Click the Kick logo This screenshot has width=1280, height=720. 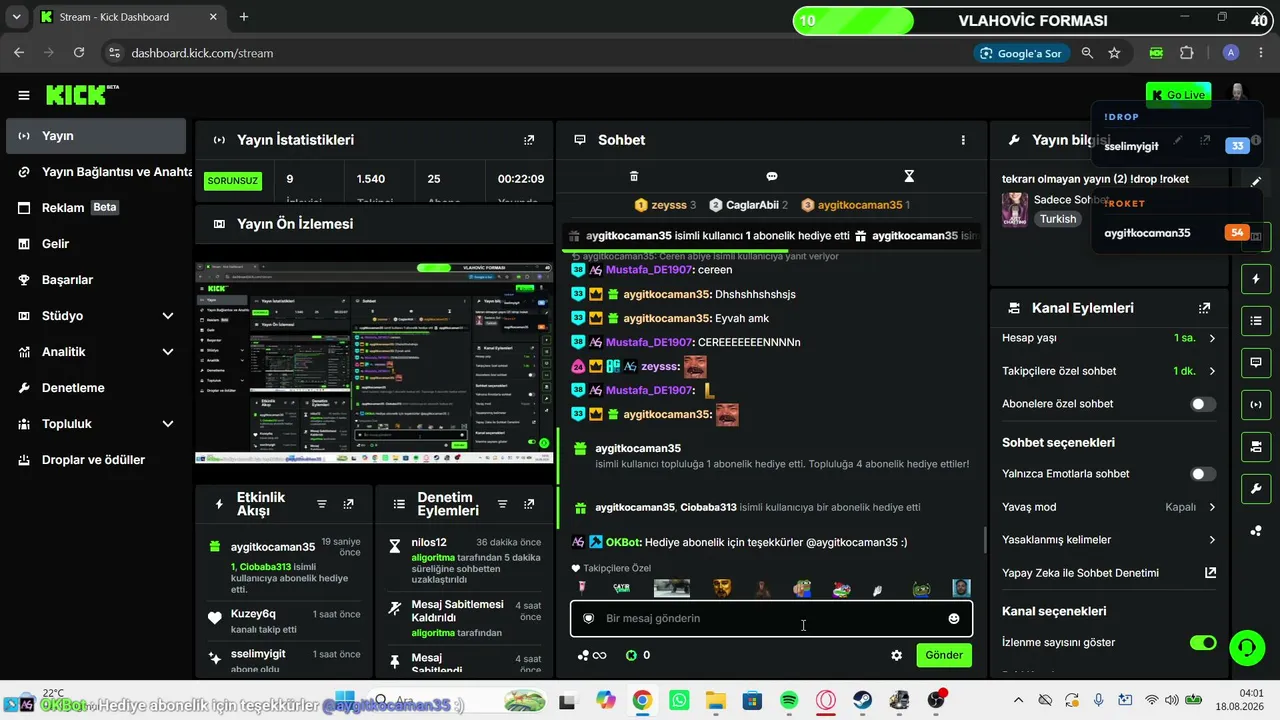pos(81,95)
